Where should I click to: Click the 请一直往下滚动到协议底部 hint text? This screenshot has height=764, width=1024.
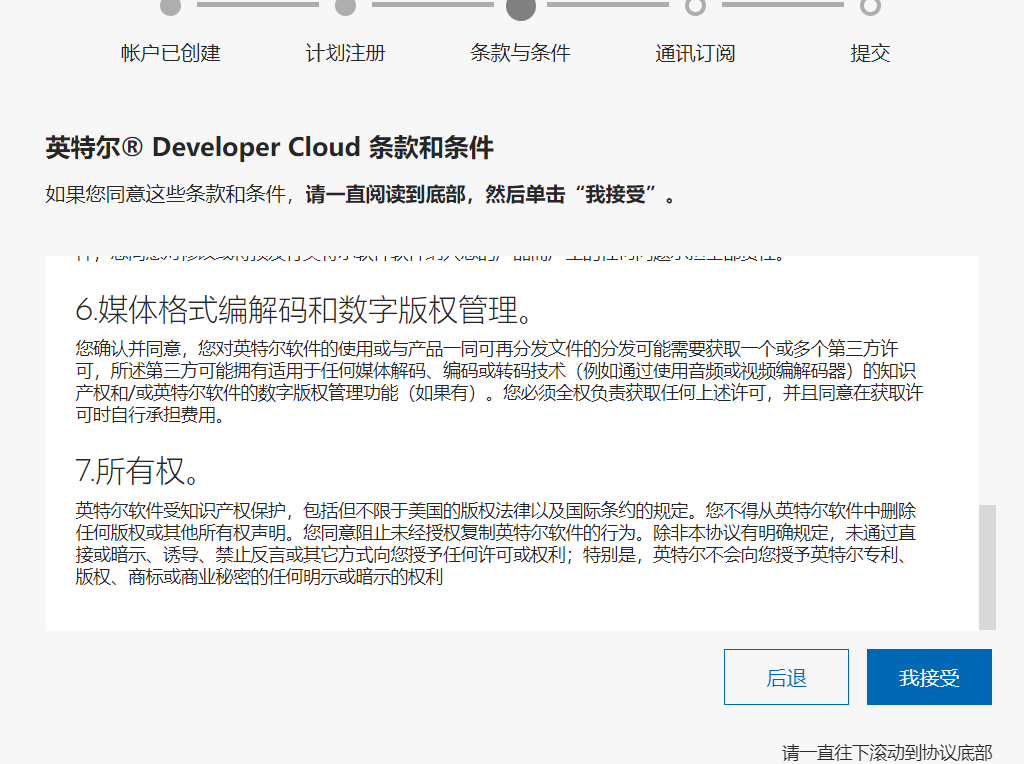[887, 752]
